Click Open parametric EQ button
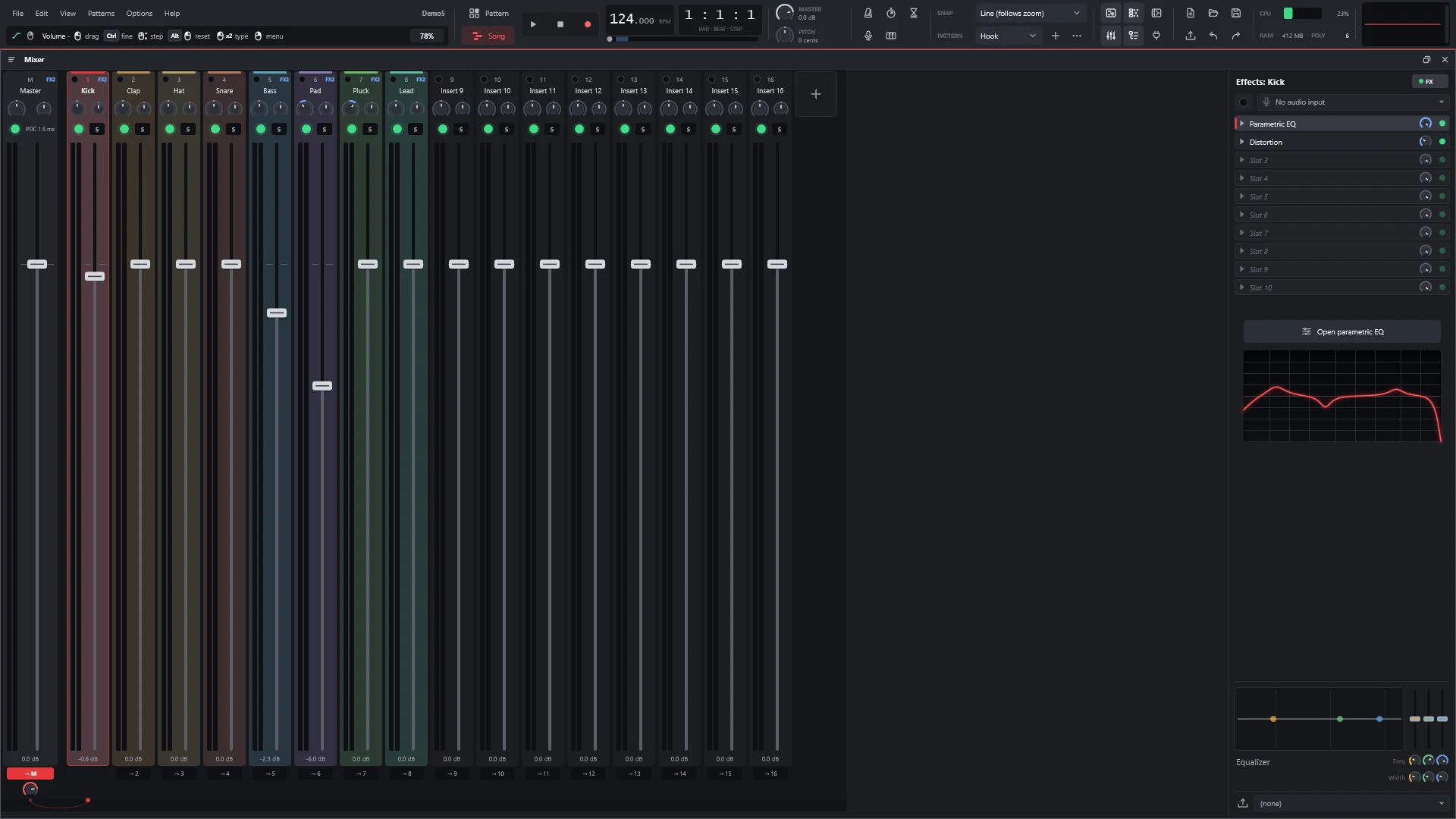Viewport: 1456px width, 819px height. click(x=1342, y=331)
